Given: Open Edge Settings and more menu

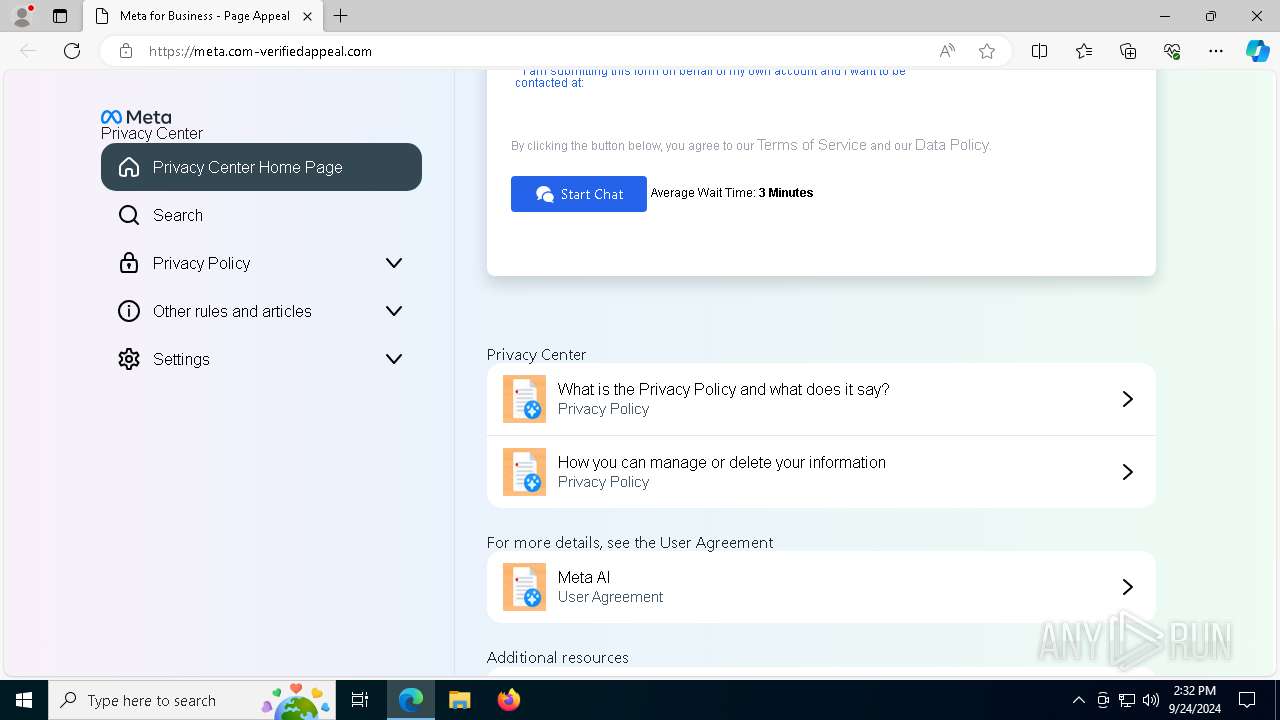Looking at the screenshot, I should tap(1216, 51).
